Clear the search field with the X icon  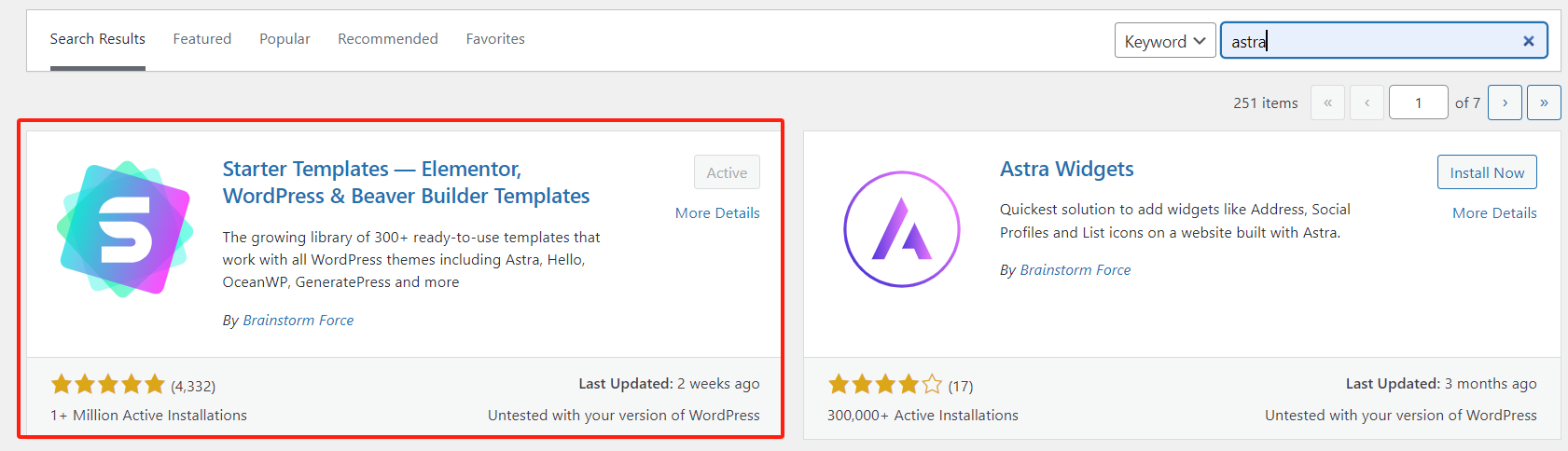pos(1529,41)
